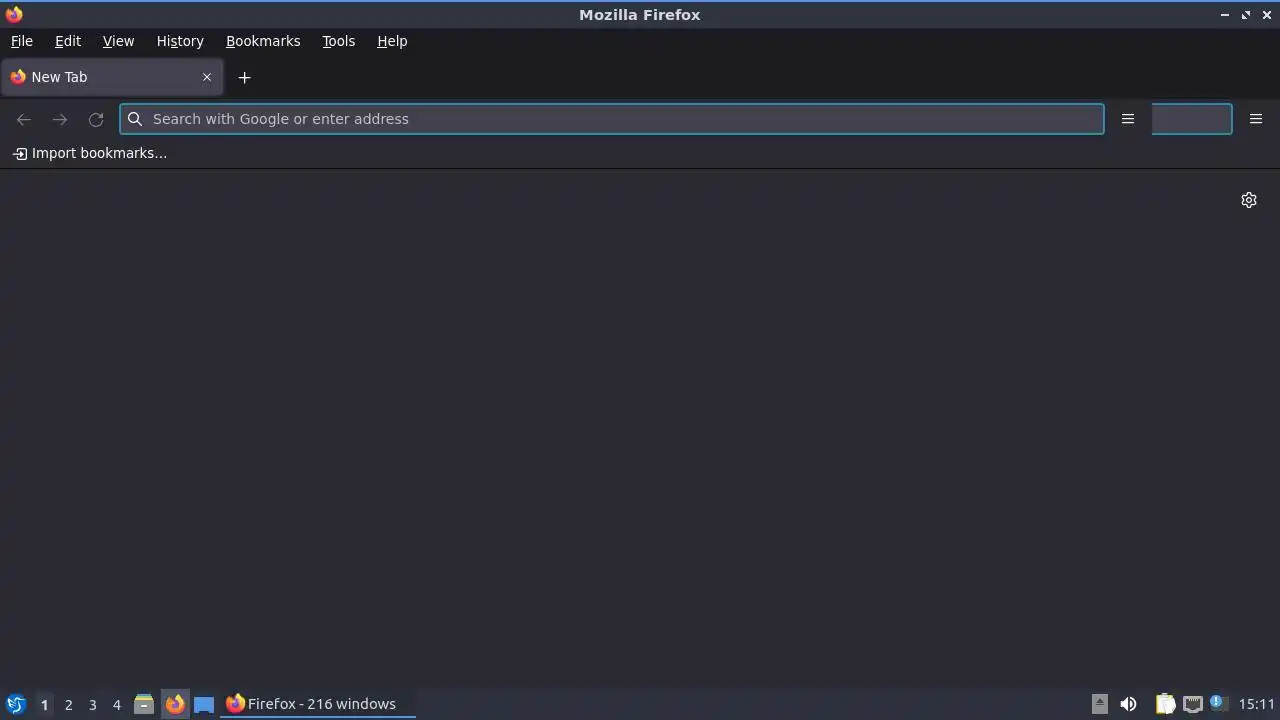
Task: Open the Edit menu
Action: [68, 41]
